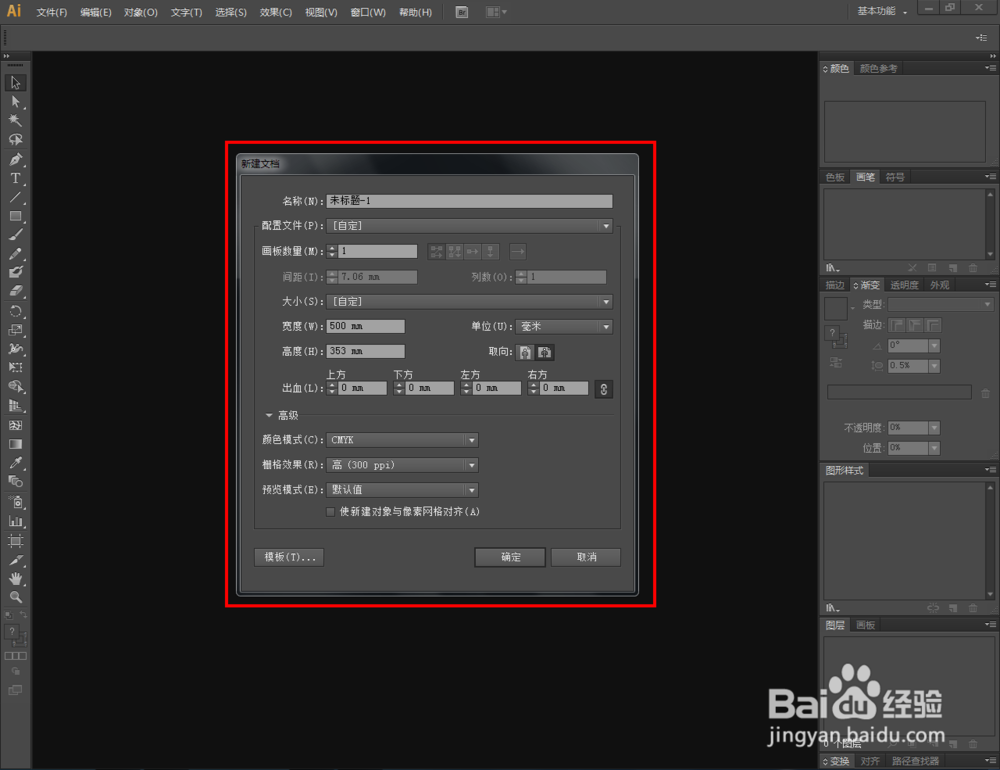Image resolution: width=1000 pixels, height=770 pixels.
Task: Select the Hand tool
Action: (15, 579)
